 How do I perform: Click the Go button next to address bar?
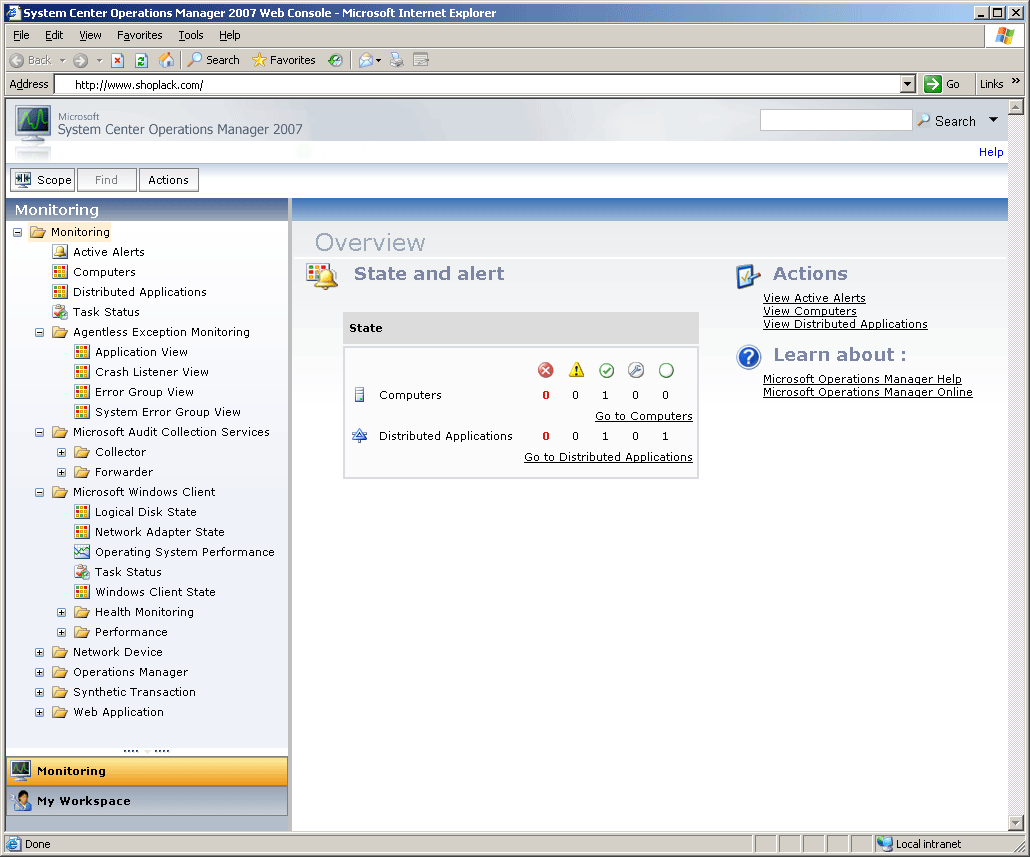click(x=942, y=84)
